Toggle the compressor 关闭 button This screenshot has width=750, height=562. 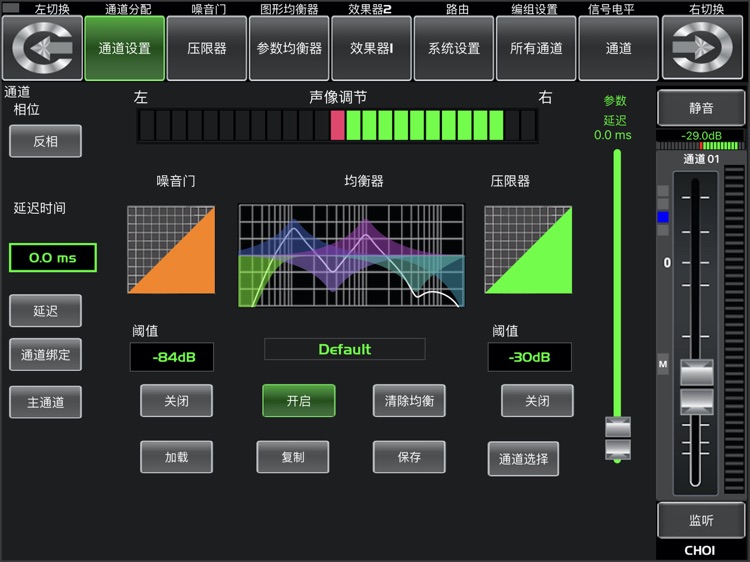tap(537, 401)
